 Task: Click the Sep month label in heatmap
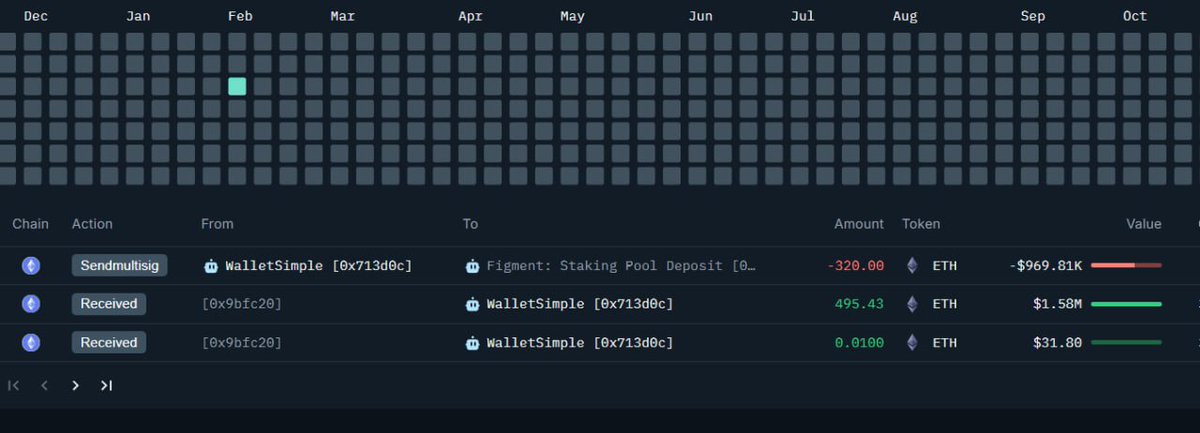coord(1032,16)
